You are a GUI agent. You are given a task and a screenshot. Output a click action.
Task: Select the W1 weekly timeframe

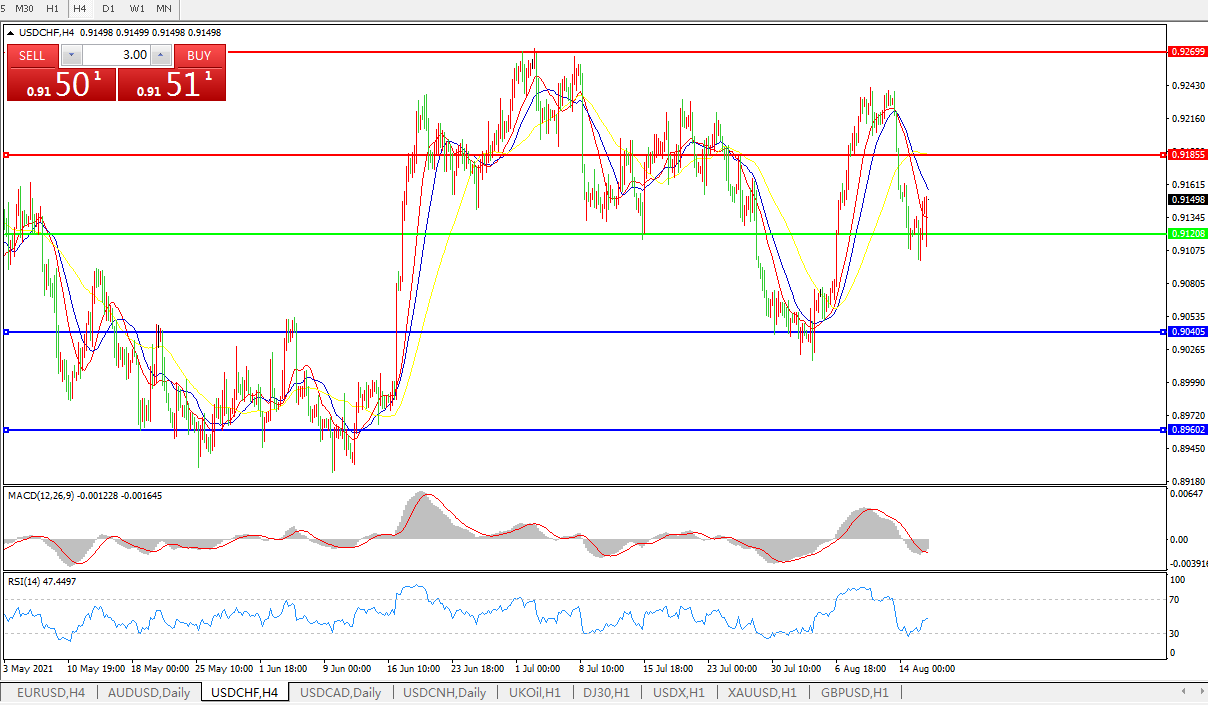click(137, 8)
